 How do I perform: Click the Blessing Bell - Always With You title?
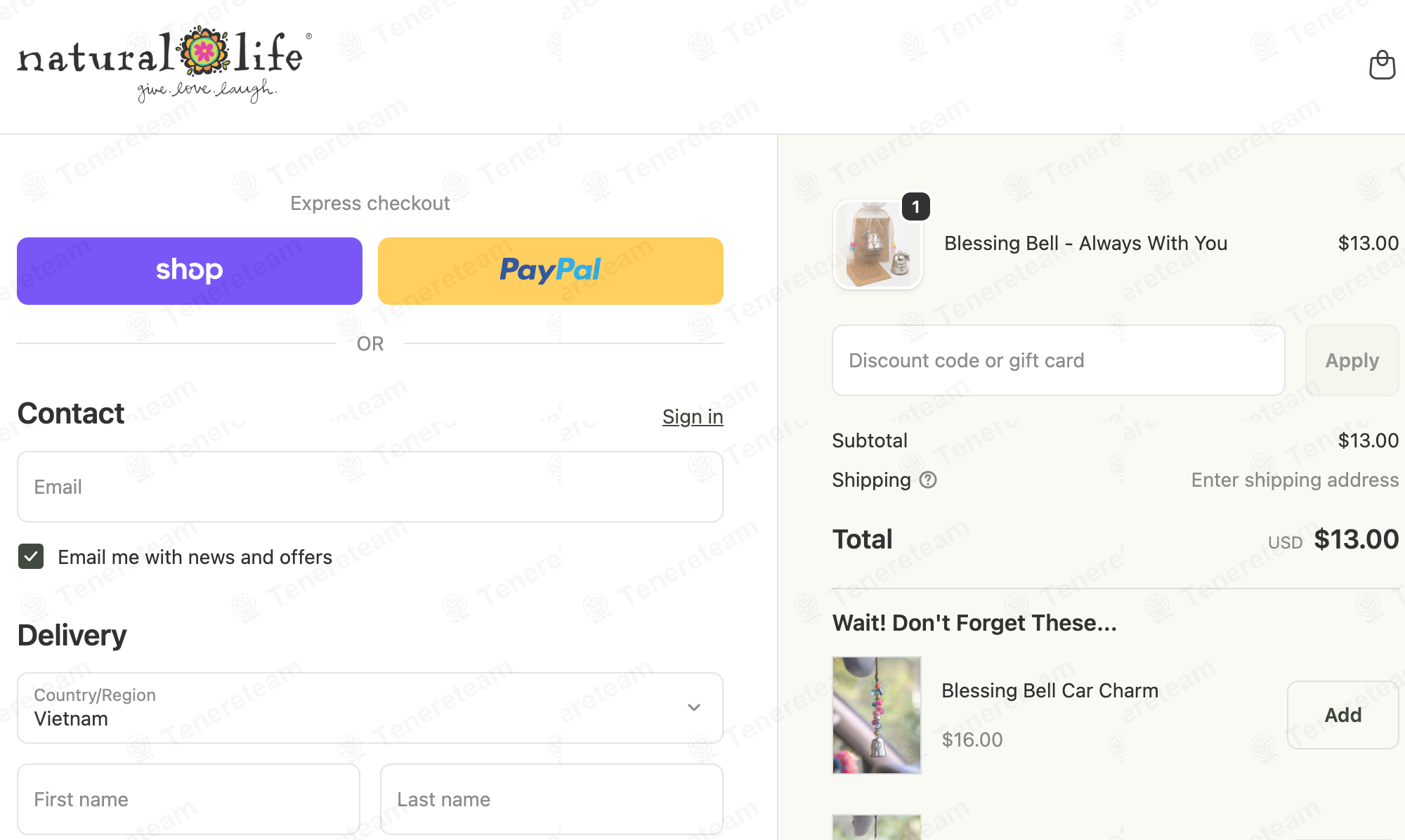point(1085,243)
